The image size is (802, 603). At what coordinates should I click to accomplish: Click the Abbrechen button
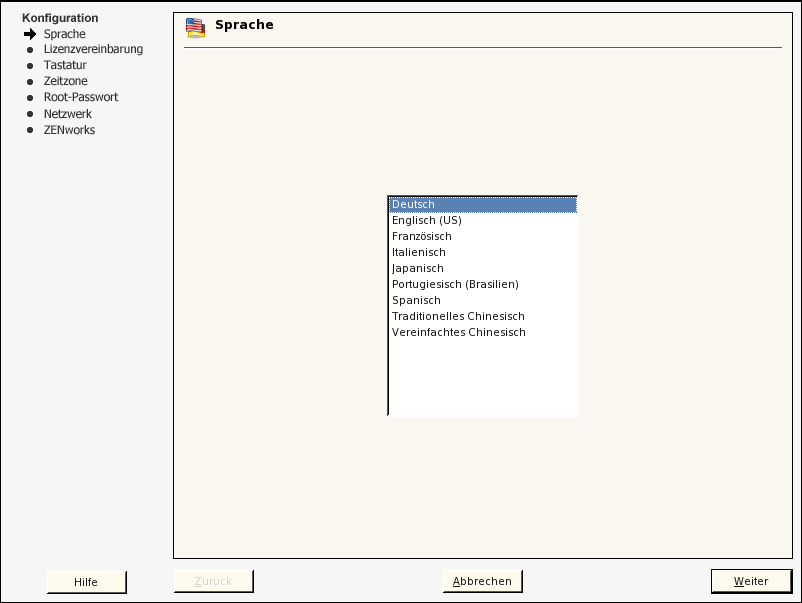pos(482,582)
